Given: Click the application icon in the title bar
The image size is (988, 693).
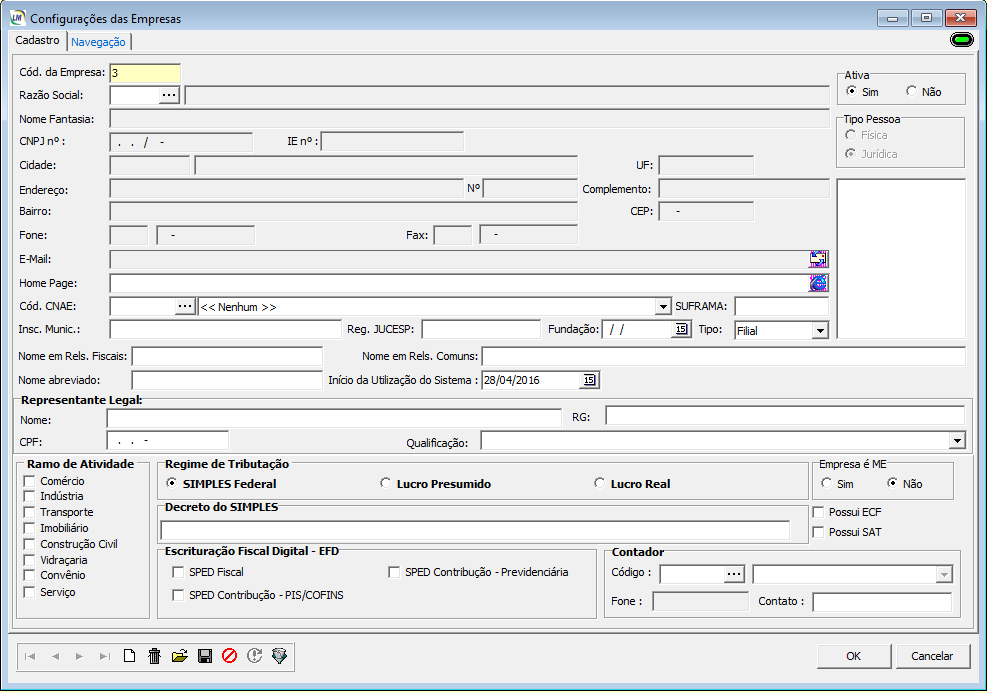Looking at the screenshot, I should 18,18.
